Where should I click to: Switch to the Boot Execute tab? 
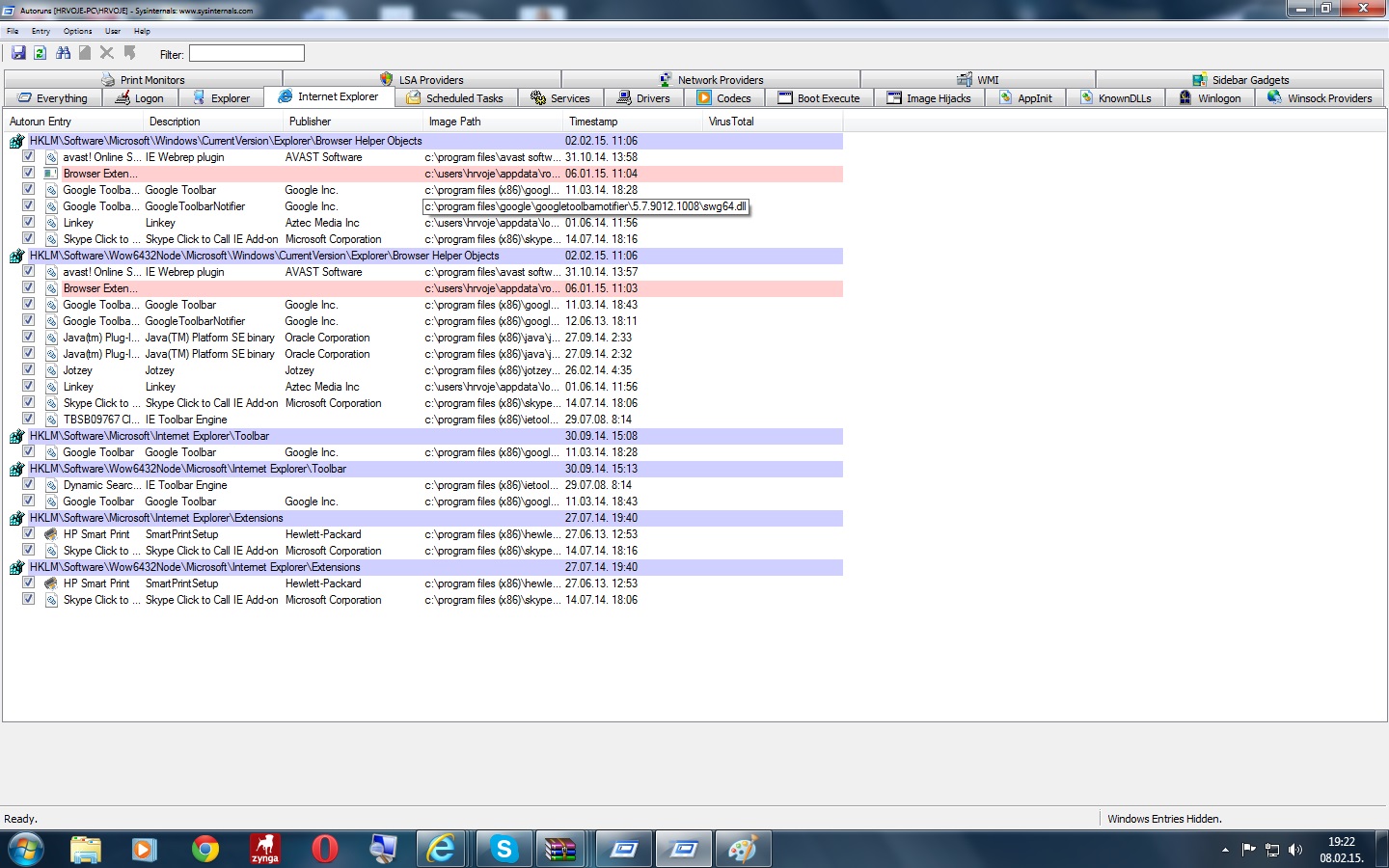pos(819,98)
